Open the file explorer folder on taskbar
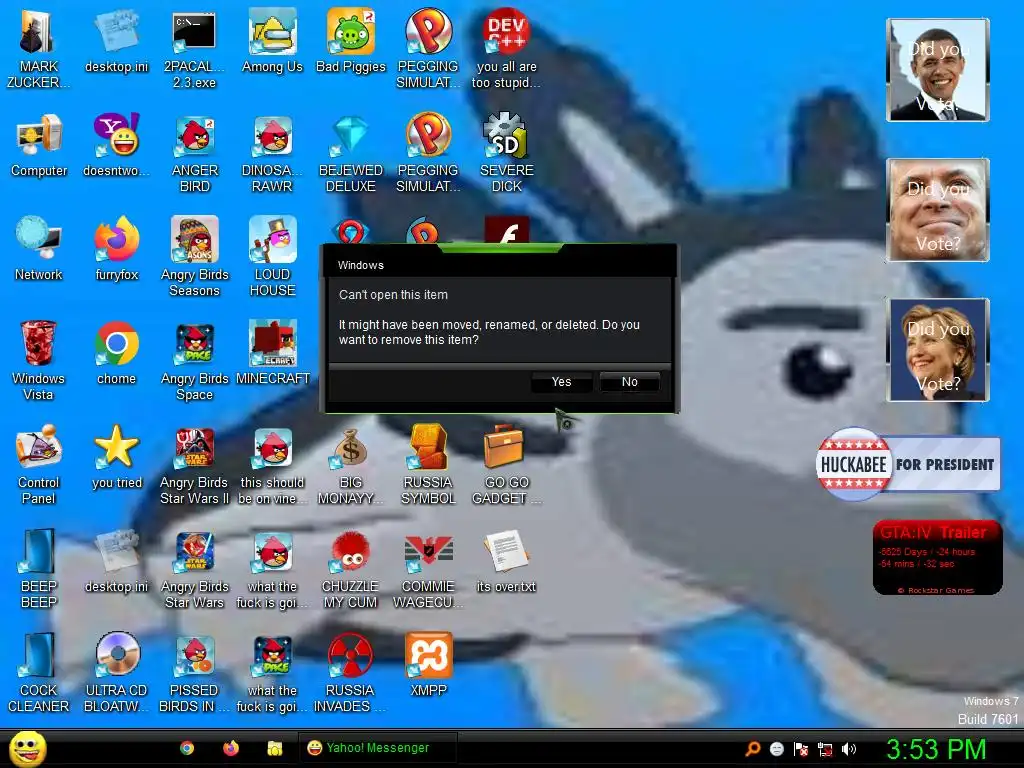This screenshot has width=1024, height=768. 275,748
